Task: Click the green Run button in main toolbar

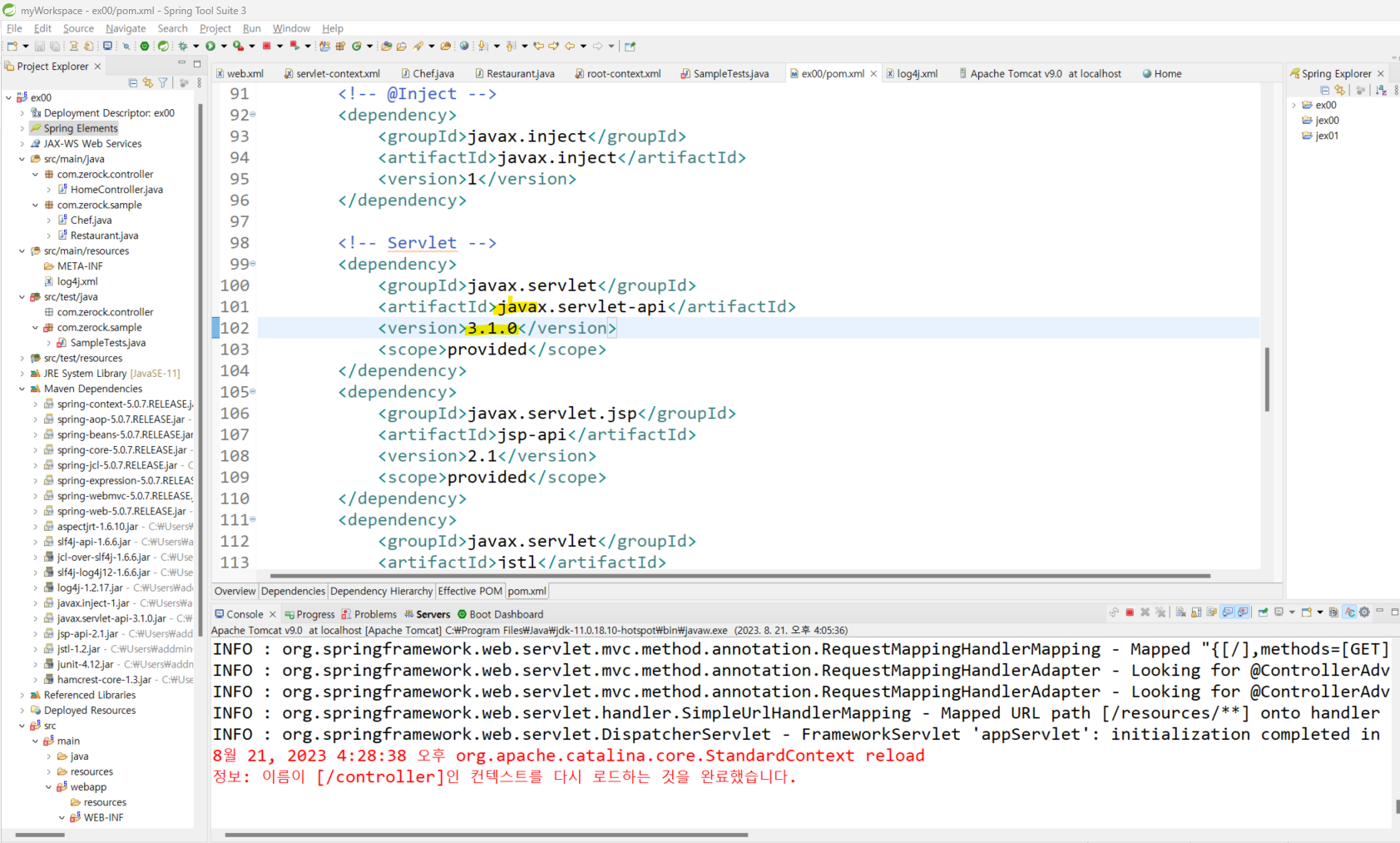Action: (210, 46)
